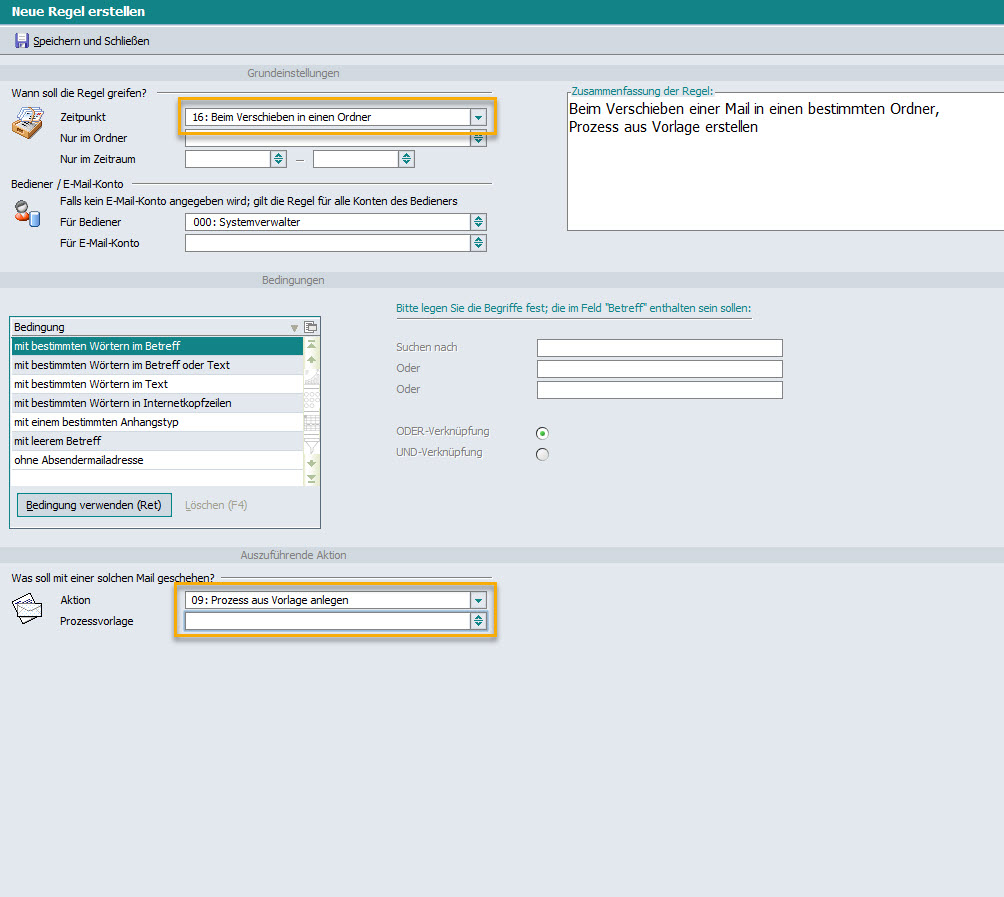The width and height of the screenshot is (1004, 897).
Task: Select the UND-Verknüpfung radio button
Action: (543, 454)
